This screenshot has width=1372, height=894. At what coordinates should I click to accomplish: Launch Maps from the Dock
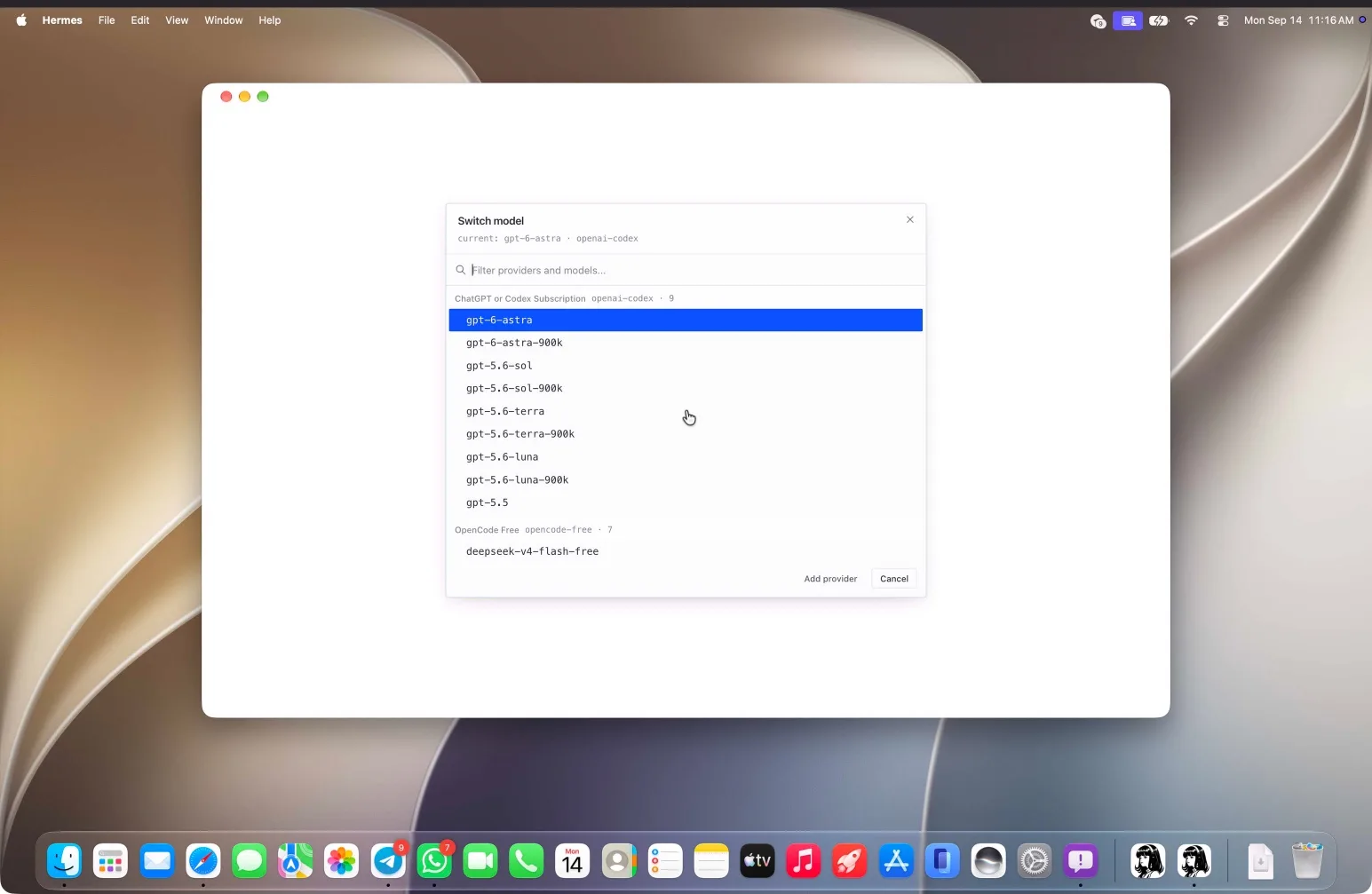tap(296, 860)
